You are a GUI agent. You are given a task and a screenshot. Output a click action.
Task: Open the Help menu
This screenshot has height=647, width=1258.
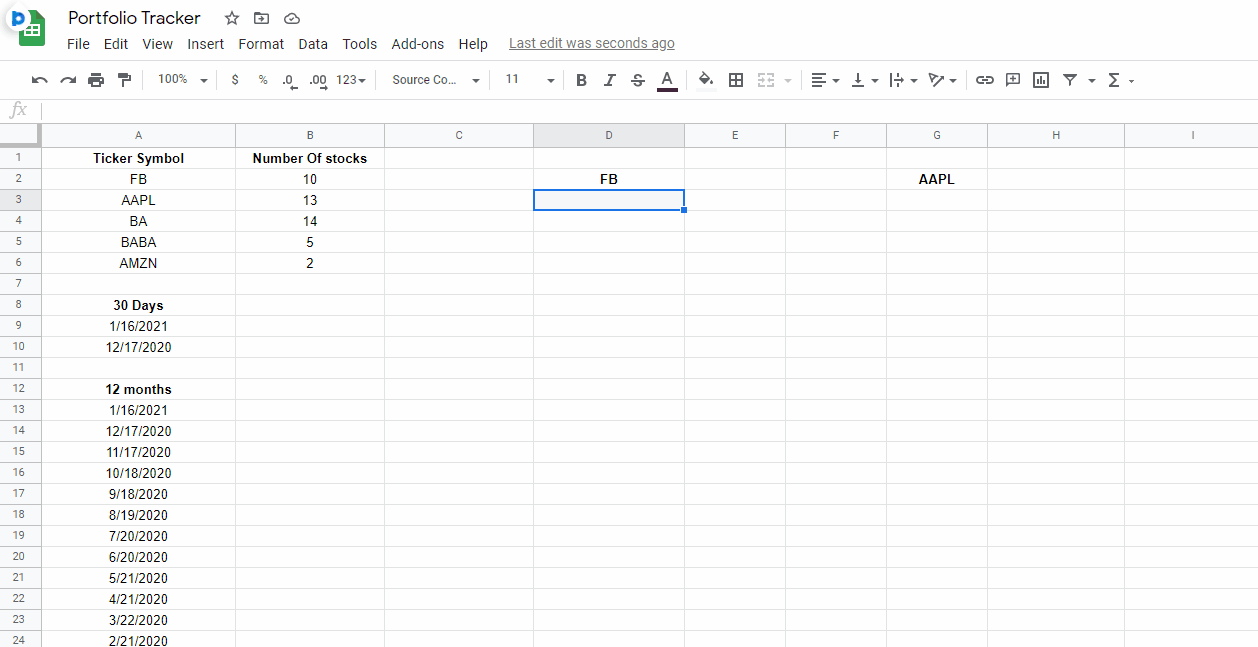coord(473,44)
